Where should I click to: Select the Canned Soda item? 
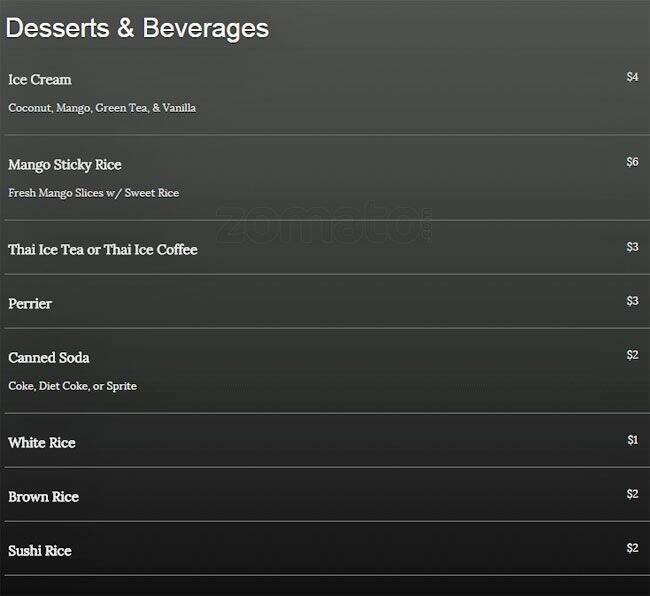(x=49, y=358)
